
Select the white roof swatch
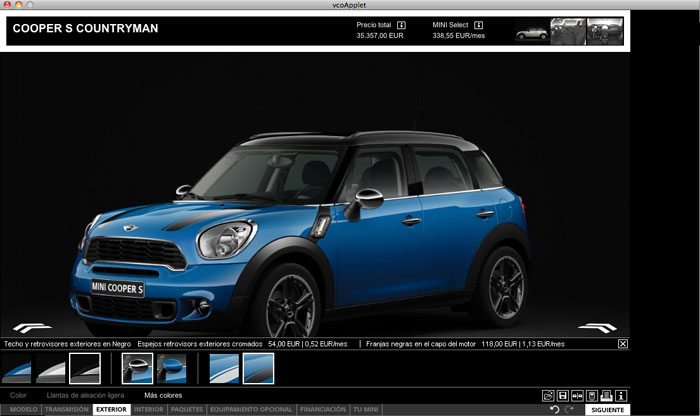click(x=51, y=369)
